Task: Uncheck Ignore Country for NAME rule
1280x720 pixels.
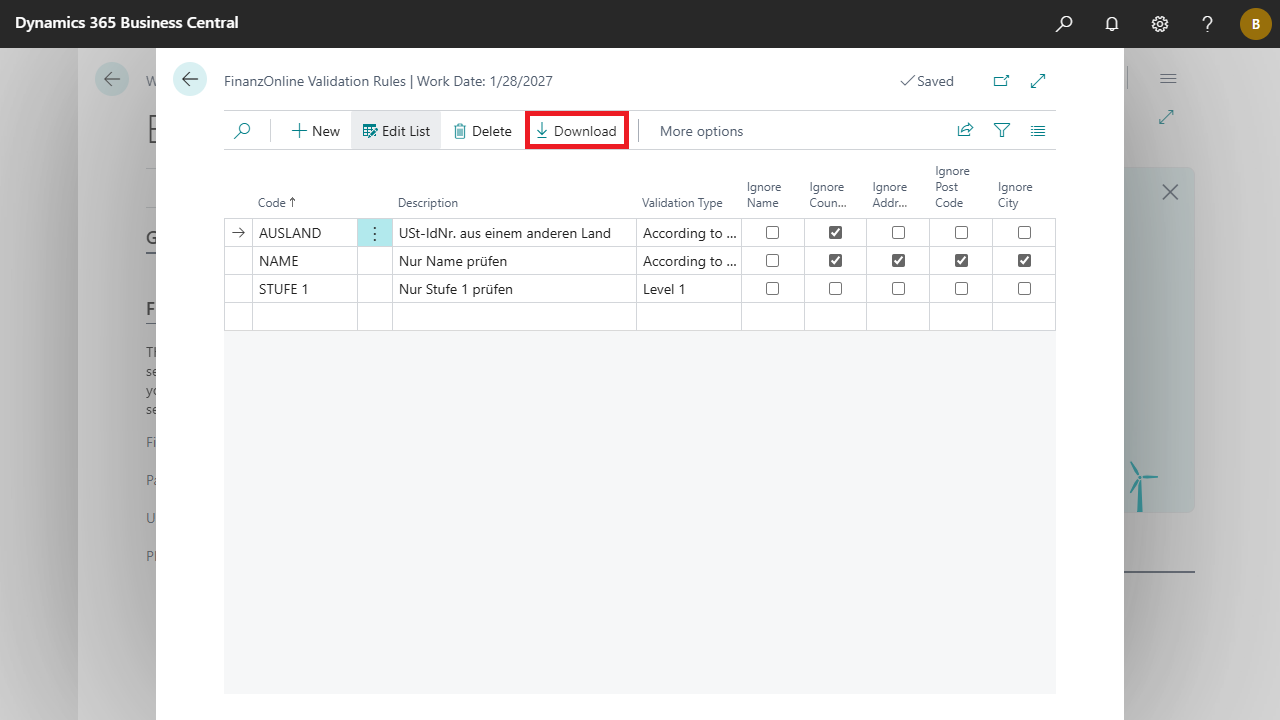Action: coord(835,261)
